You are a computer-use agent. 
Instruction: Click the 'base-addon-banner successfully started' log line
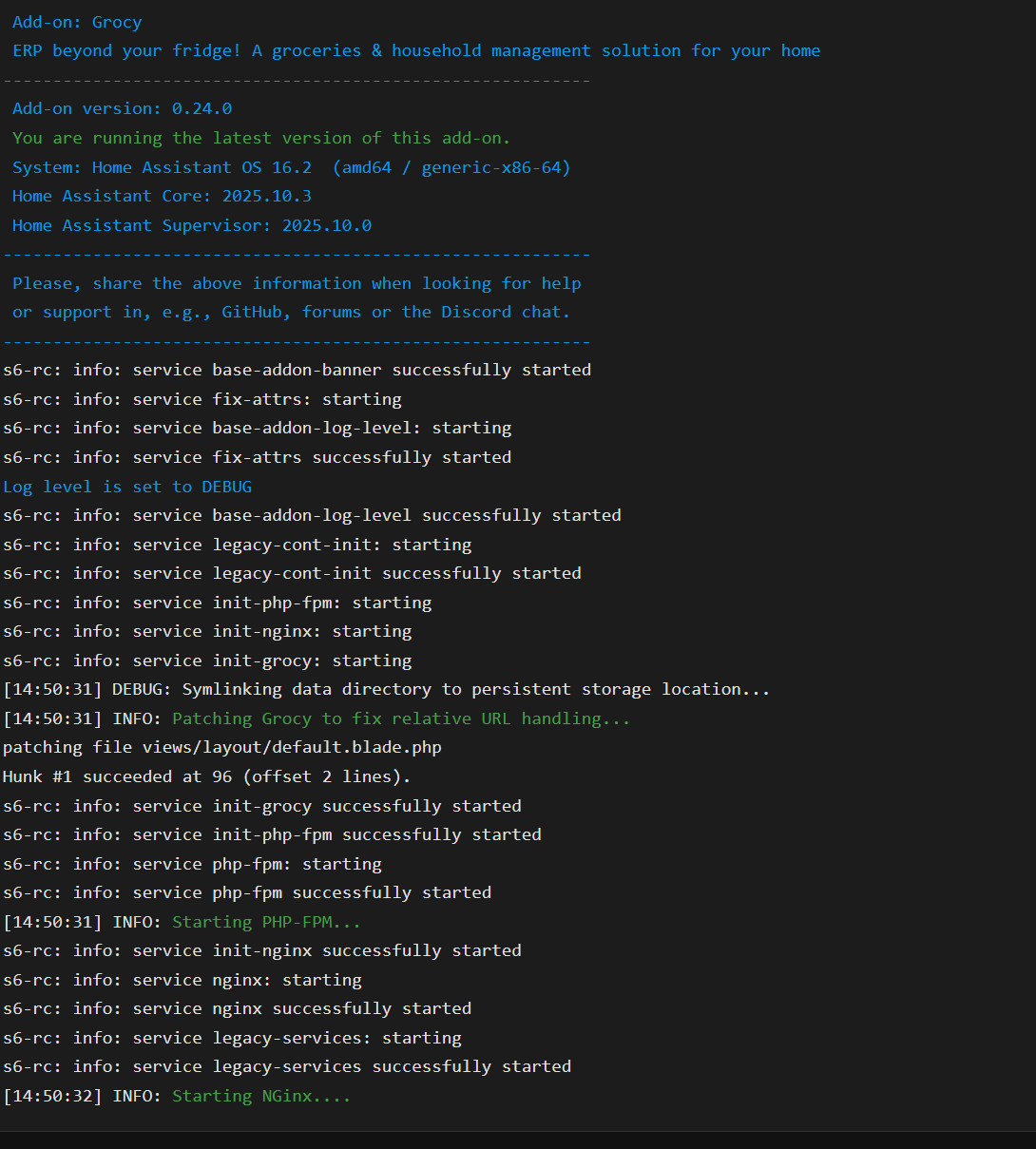point(297,370)
